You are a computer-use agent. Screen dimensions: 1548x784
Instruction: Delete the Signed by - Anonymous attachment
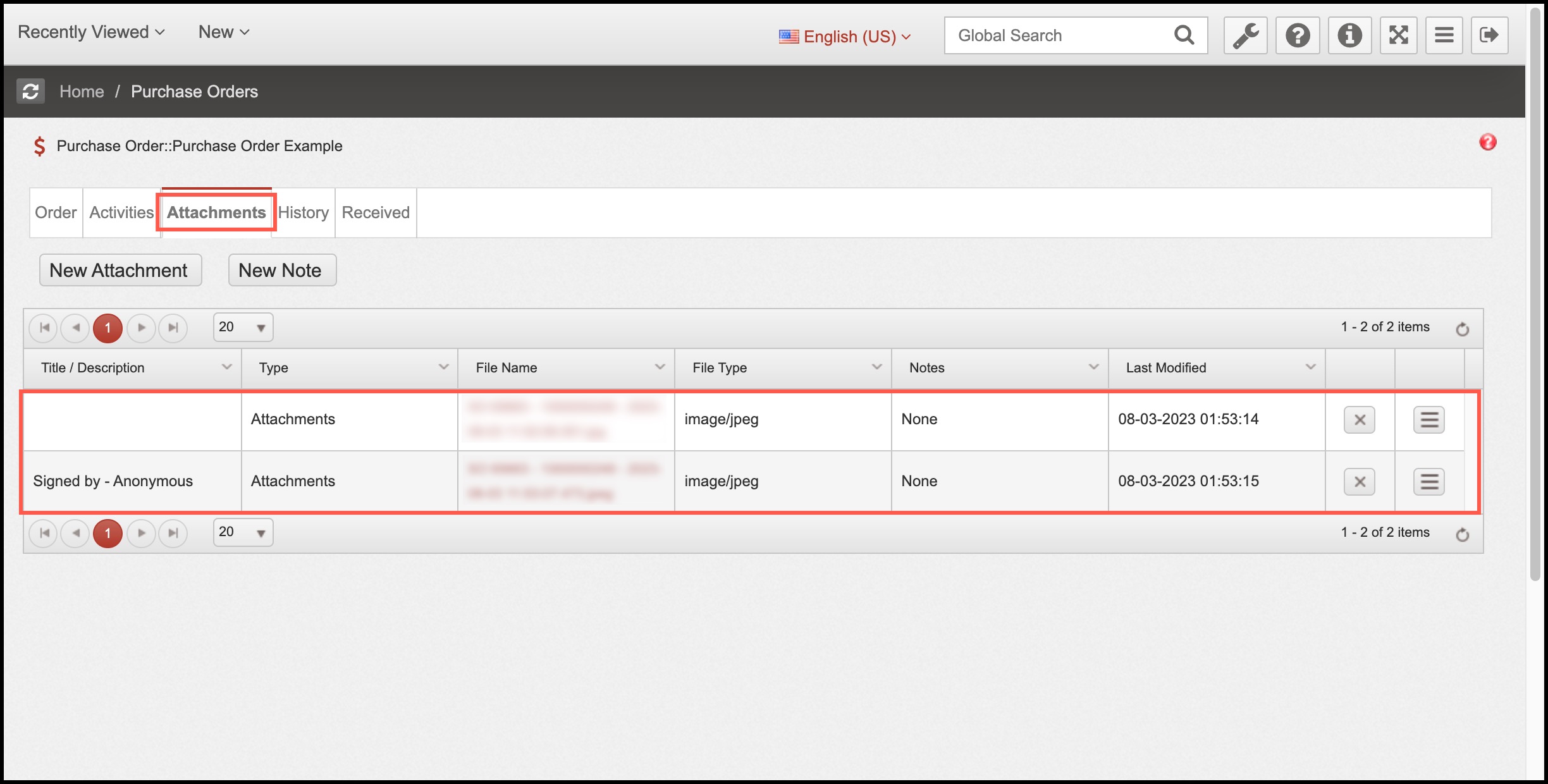tap(1359, 482)
